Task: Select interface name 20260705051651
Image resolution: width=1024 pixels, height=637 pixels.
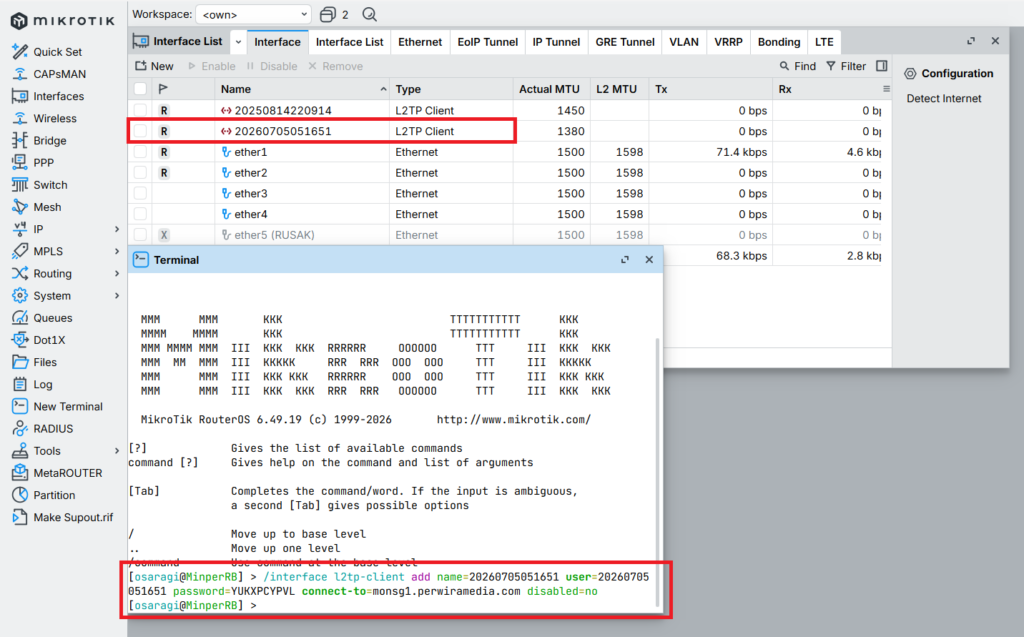Action: [x=283, y=131]
